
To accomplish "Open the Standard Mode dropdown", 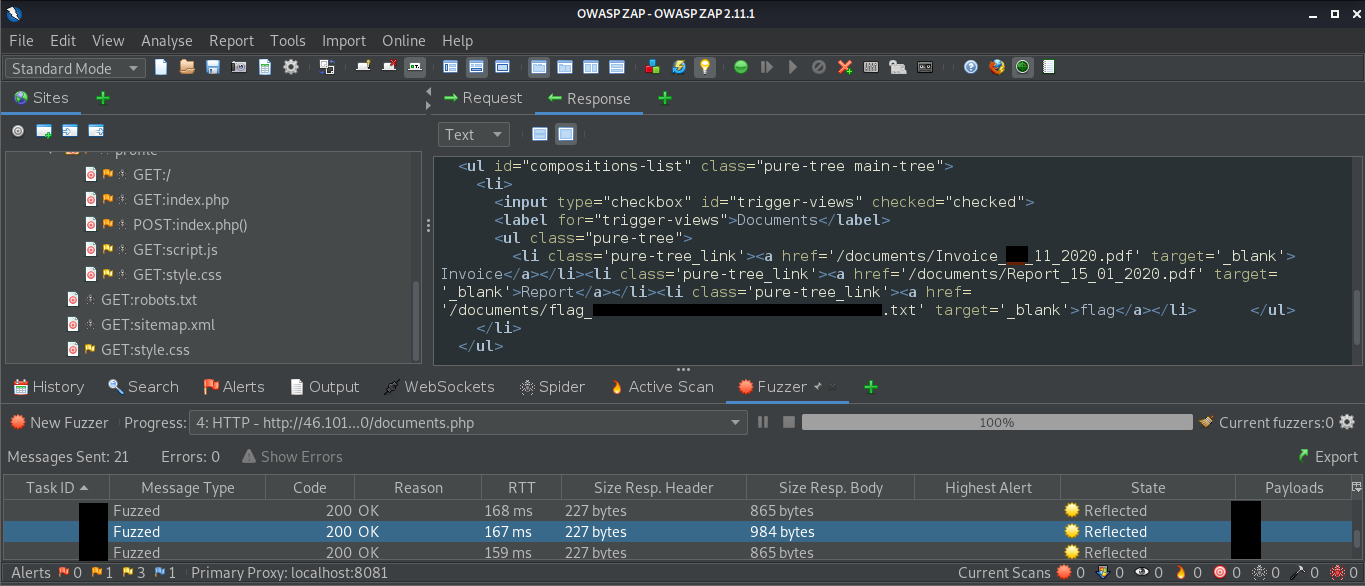I will click(76, 68).
